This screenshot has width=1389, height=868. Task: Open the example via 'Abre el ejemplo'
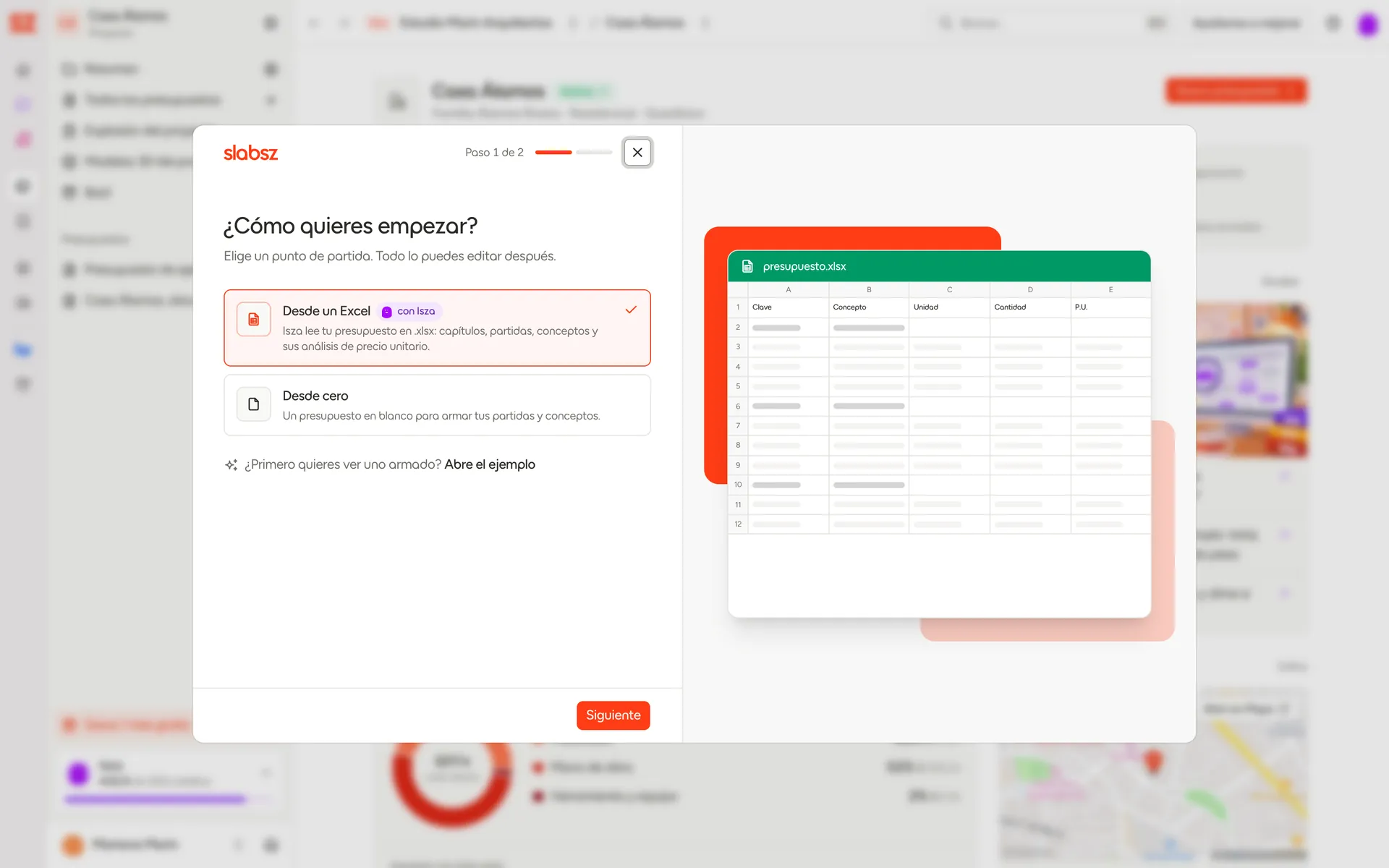490,464
